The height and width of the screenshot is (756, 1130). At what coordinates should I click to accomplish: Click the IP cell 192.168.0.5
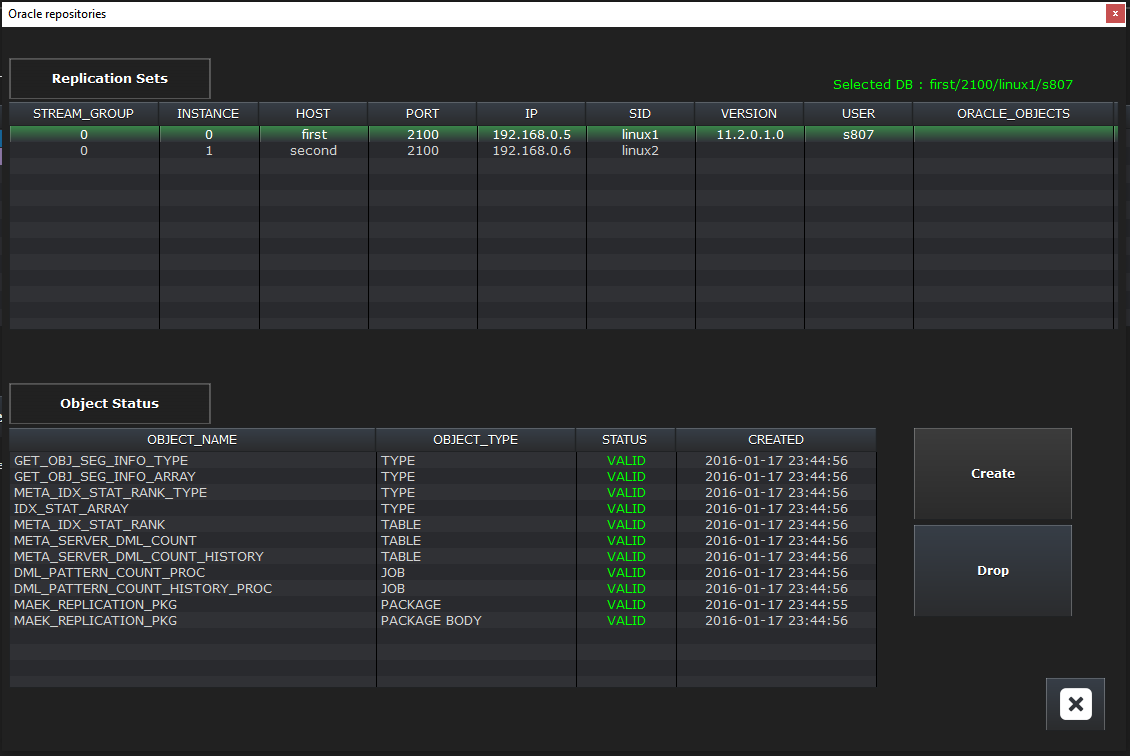pyautogui.click(x=532, y=135)
